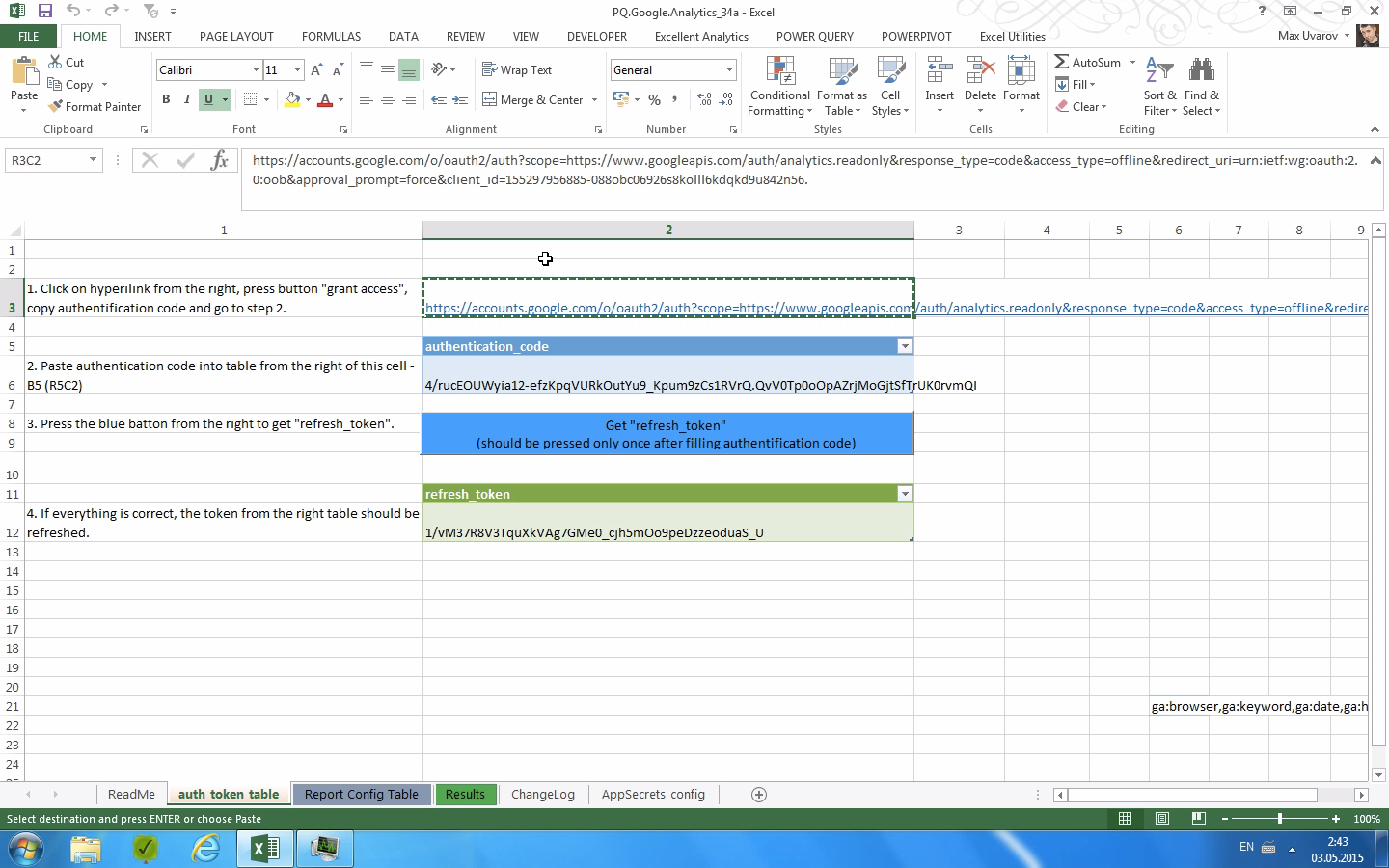The height and width of the screenshot is (868, 1389).
Task: Switch to the Results sheet tab
Action: pyautogui.click(x=465, y=795)
